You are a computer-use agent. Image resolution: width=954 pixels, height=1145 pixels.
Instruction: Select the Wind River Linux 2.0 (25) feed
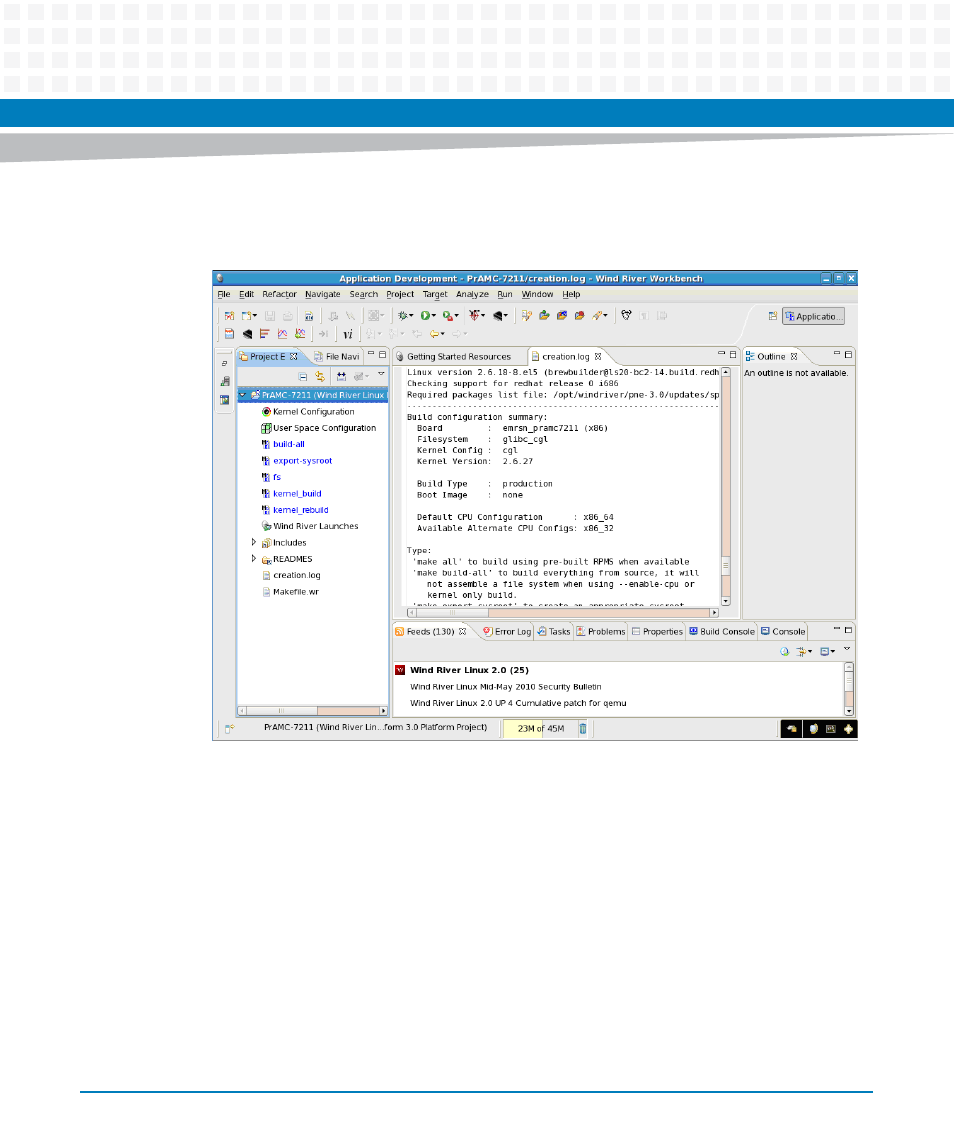point(469,670)
